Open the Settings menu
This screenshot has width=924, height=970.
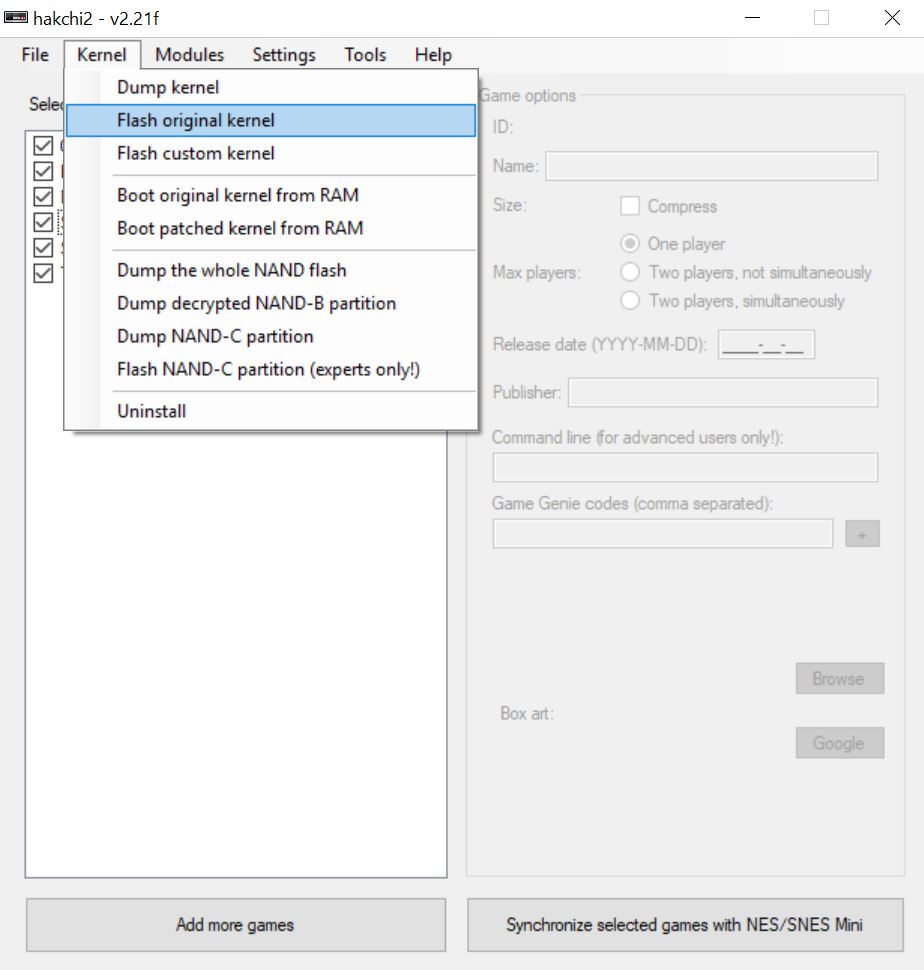point(284,54)
